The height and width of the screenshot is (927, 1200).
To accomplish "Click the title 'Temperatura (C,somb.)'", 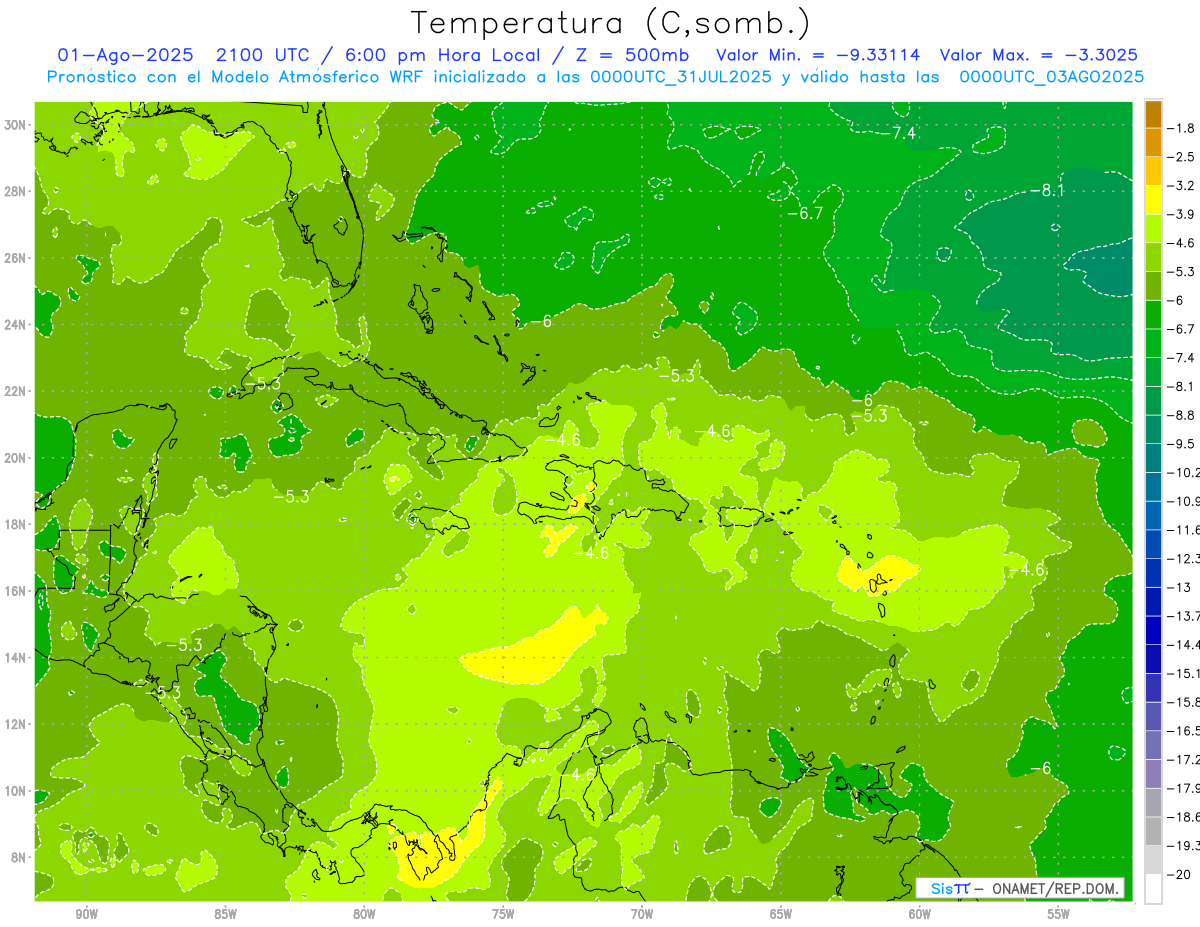I will click(x=611, y=23).
